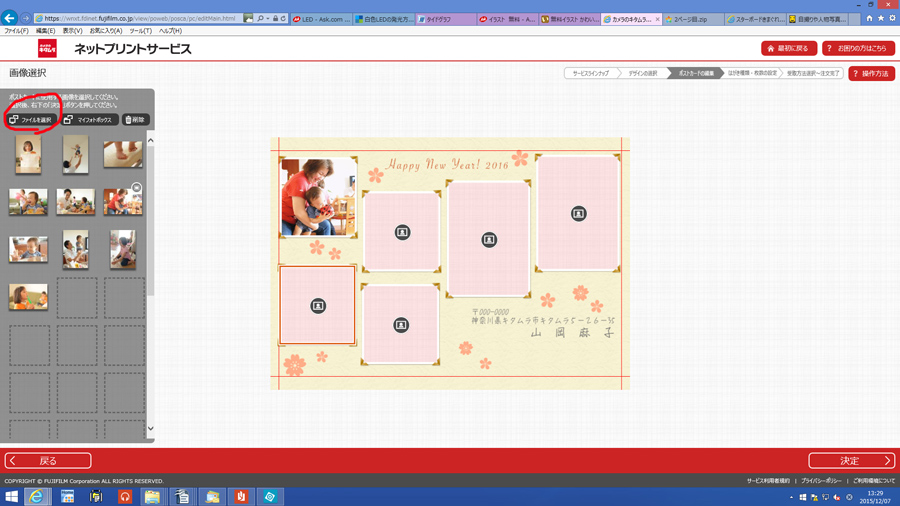This screenshot has width=900, height=506.
Task: Click camera icon in bottom center photo frame
Action: [401, 325]
